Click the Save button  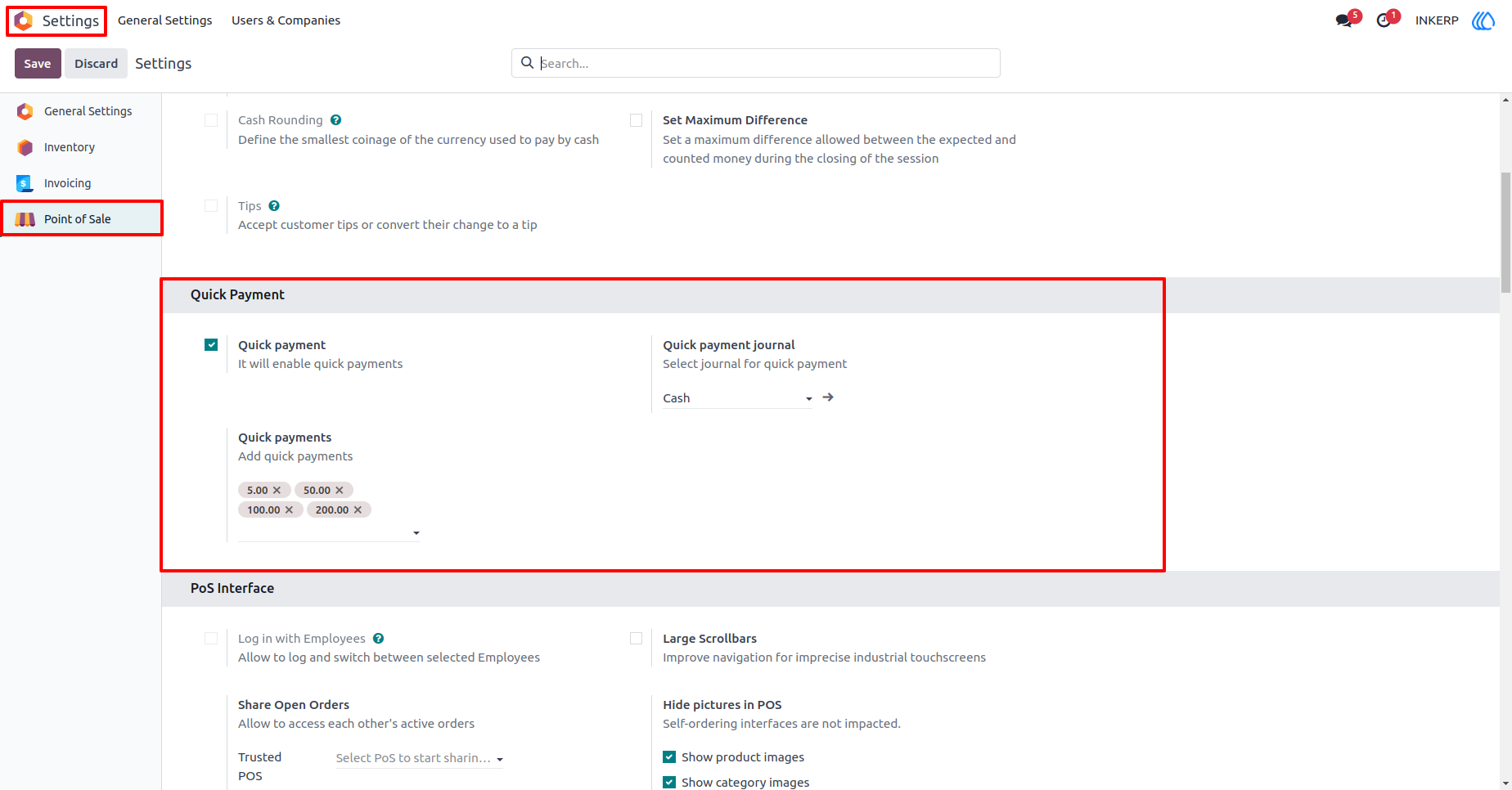[x=38, y=64]
